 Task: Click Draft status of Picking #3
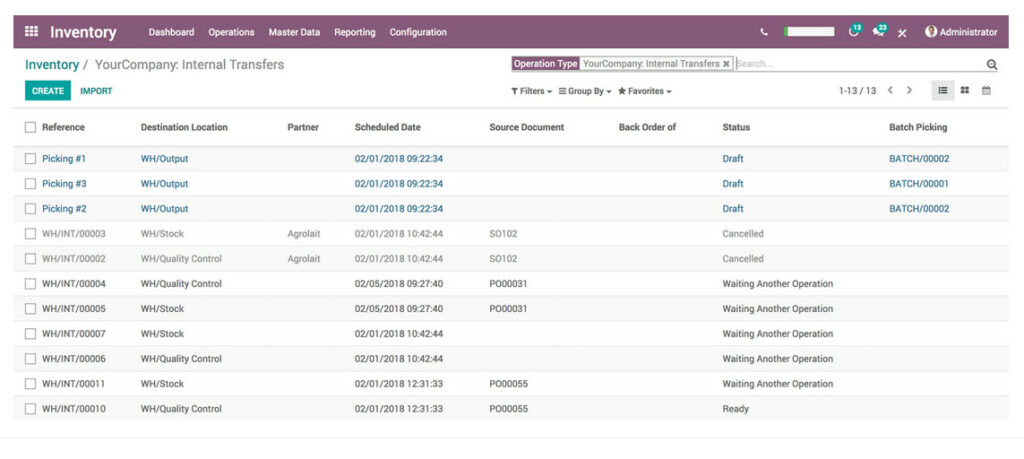click(733, 183)
